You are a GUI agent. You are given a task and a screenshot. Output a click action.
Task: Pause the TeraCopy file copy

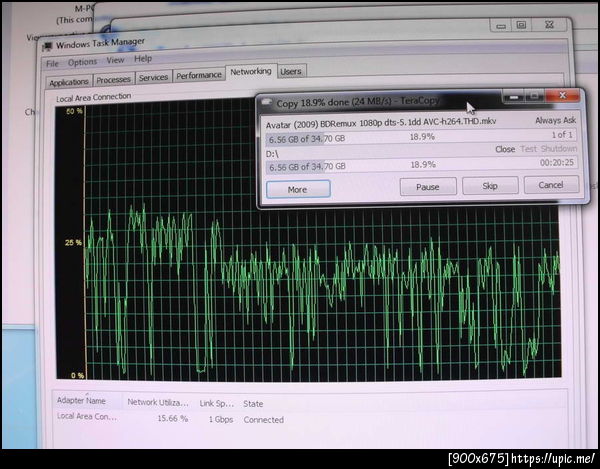point(428,187)
